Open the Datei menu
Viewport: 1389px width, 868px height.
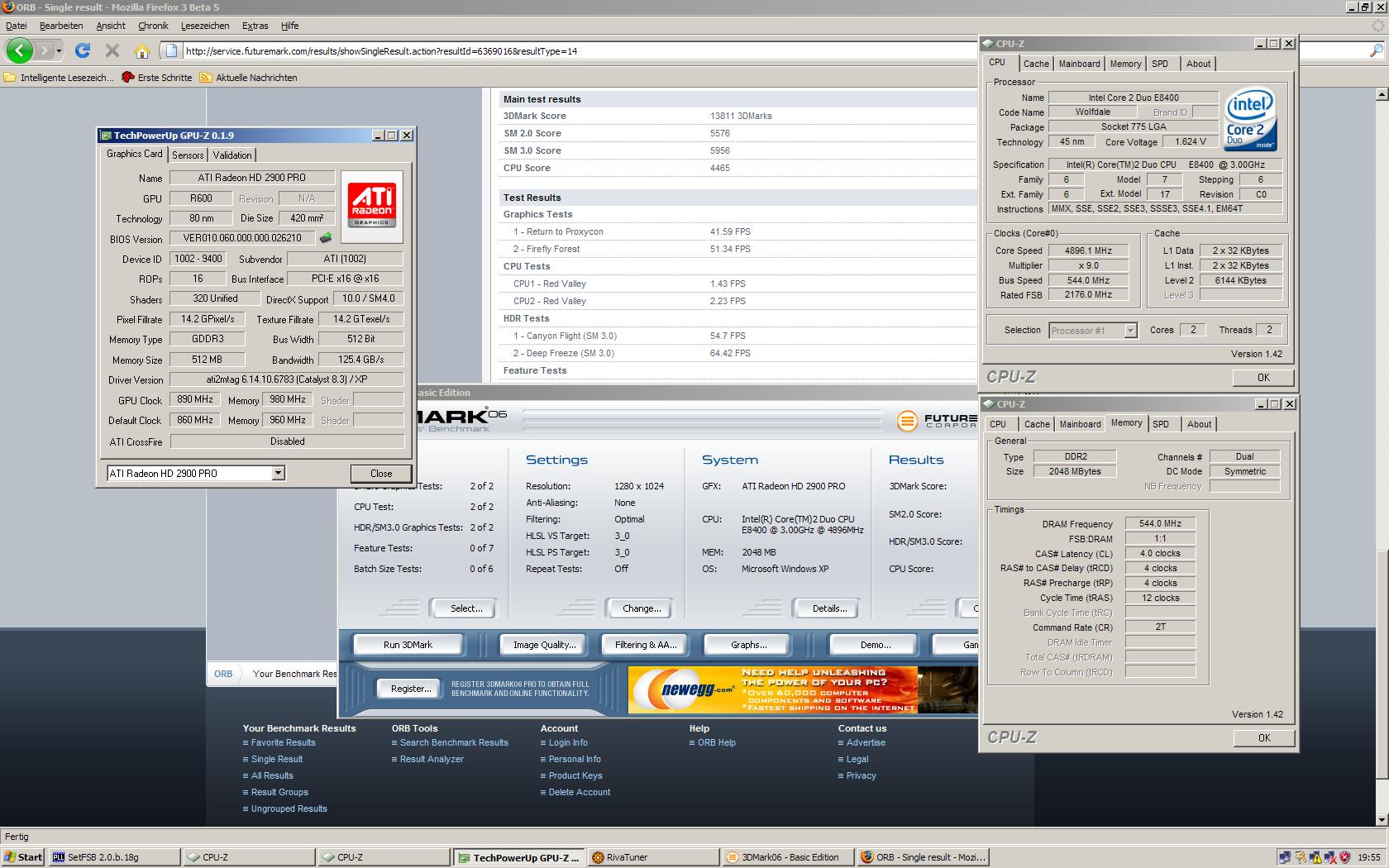pos(16,26)
